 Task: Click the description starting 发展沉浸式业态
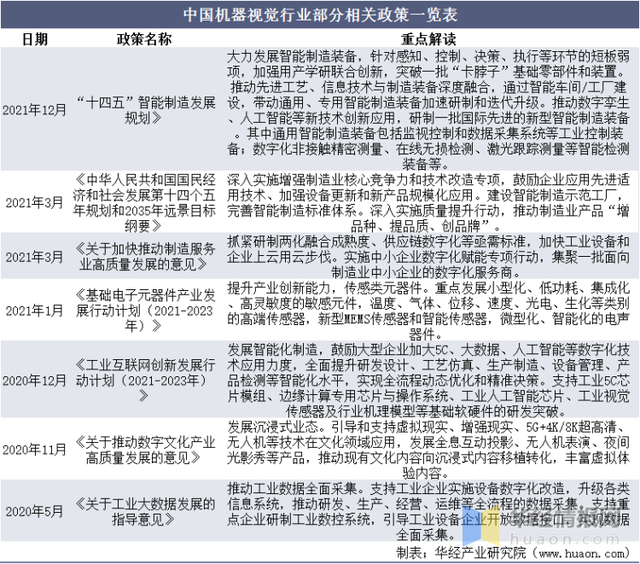428,450
